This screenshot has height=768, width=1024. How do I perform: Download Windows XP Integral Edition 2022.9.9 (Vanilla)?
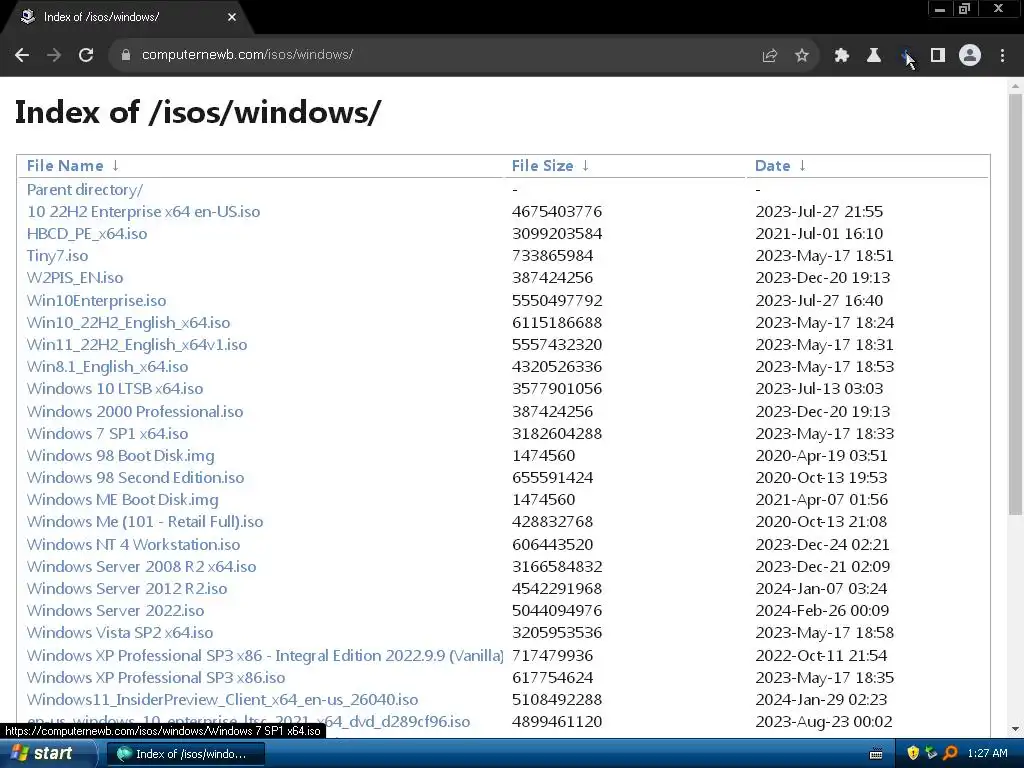[265, 656]
